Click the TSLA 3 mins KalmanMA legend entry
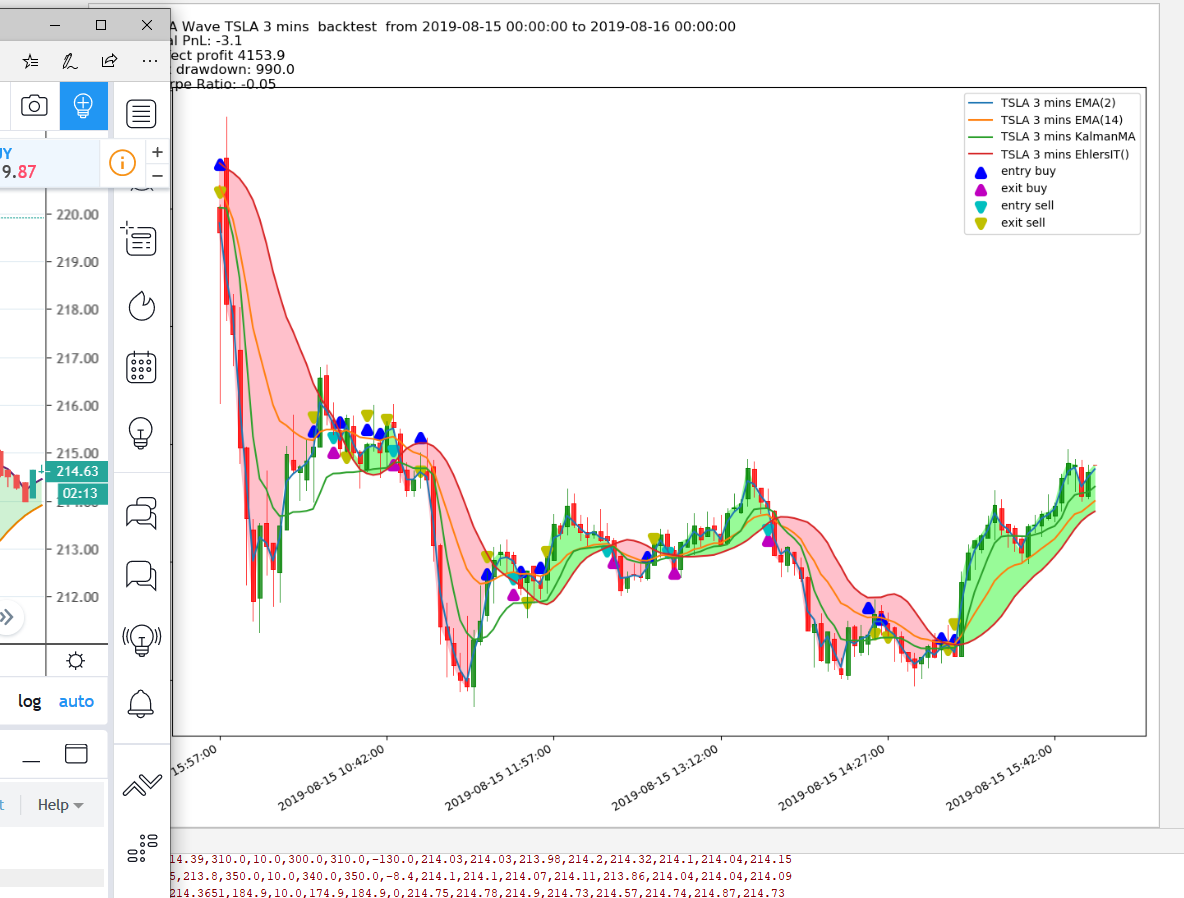The width and height of the screenshot is (1184, 898). [1068, 137]
